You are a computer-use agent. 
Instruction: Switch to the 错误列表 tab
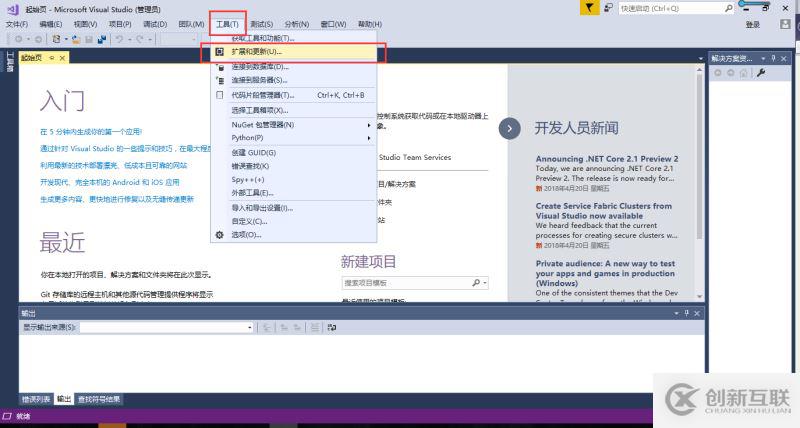(36, 399)
